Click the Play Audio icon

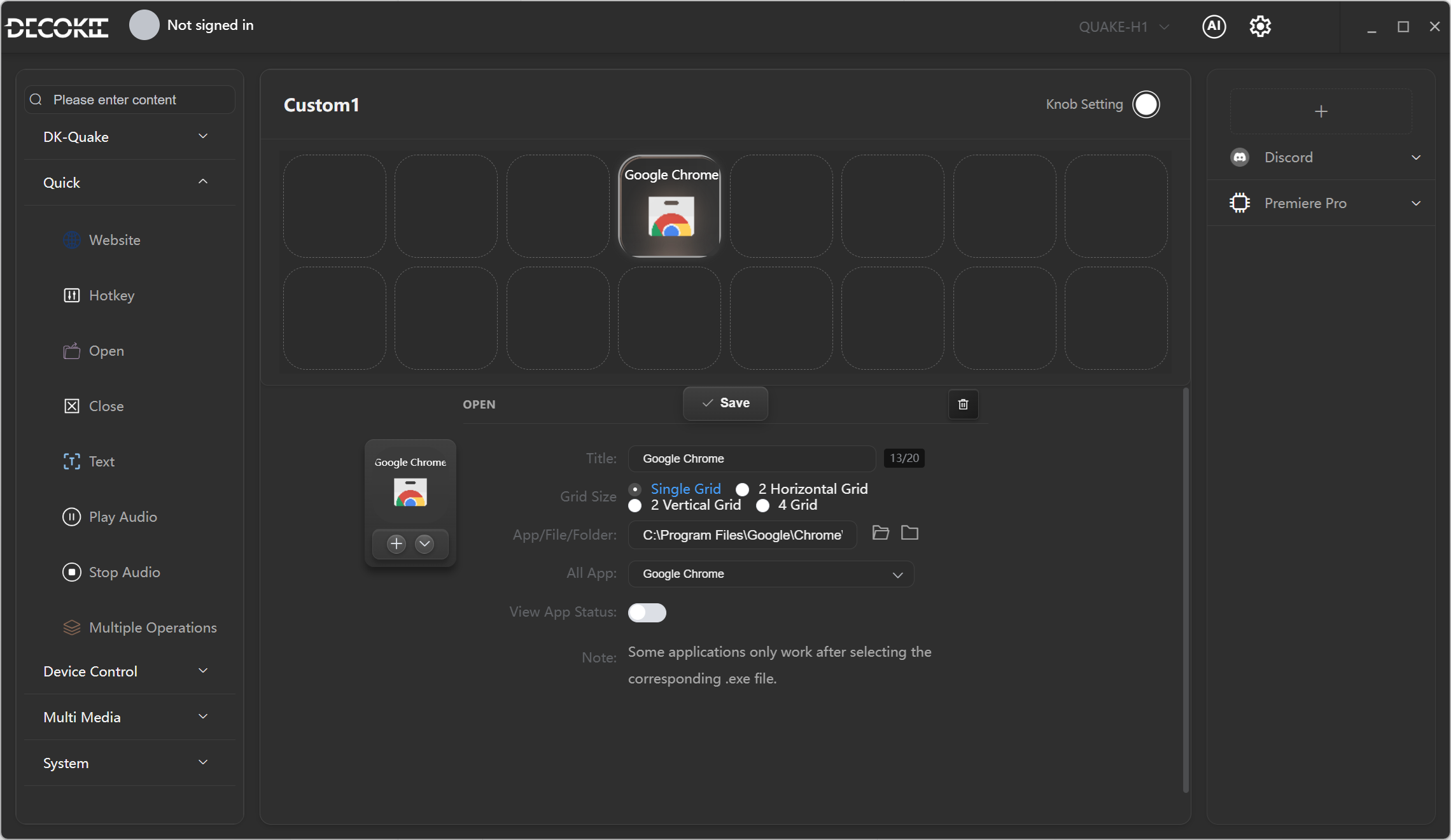[72, 517]
